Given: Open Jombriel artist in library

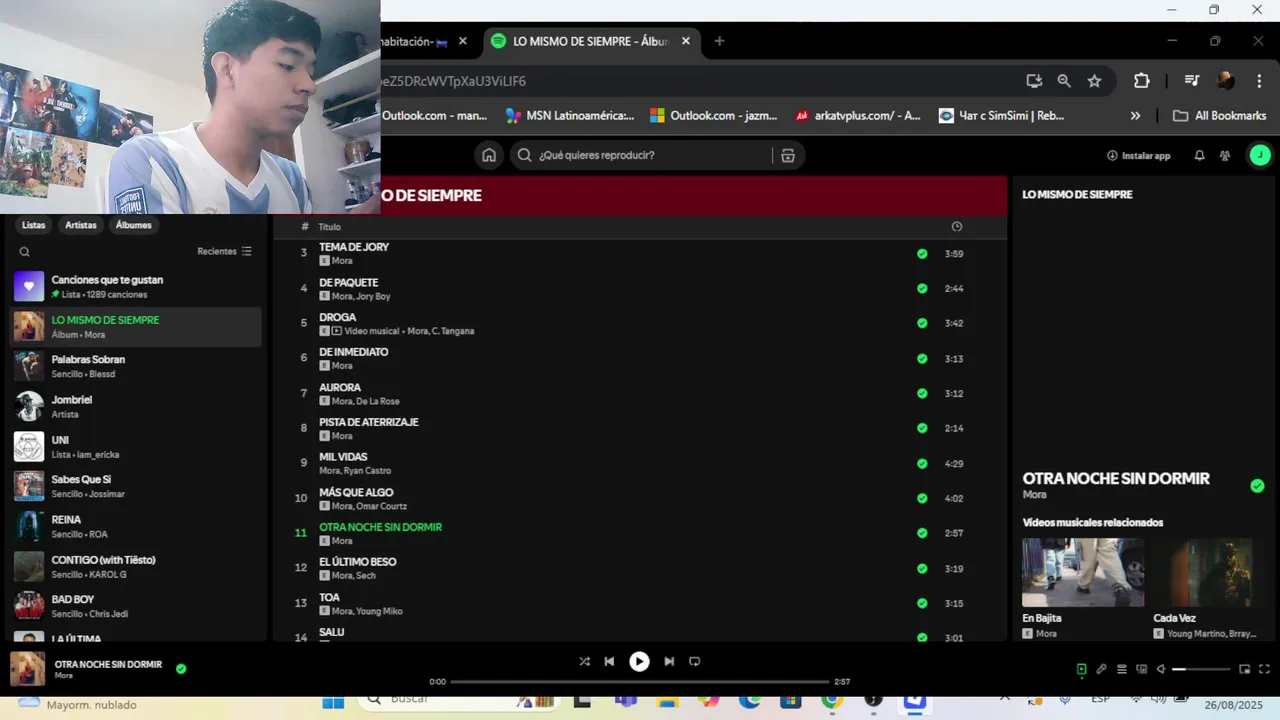Looking at the screenshot, I should (136, 406).
